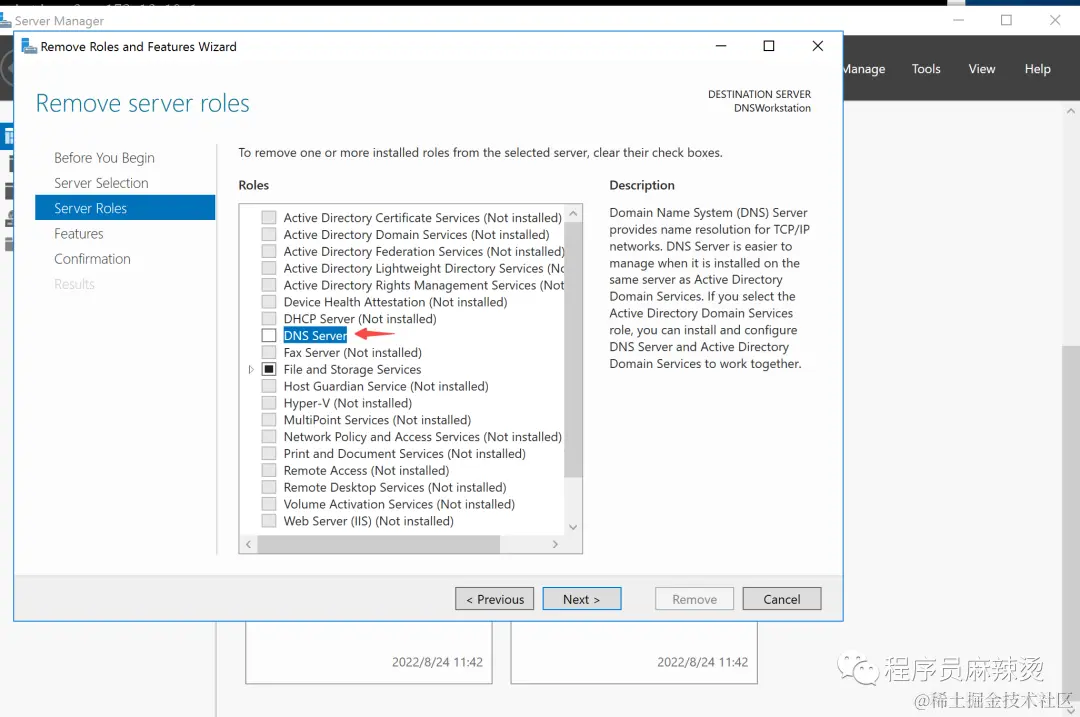Select Remote Desktop Services row
The image size is (1080, 717).
(395, 488)
